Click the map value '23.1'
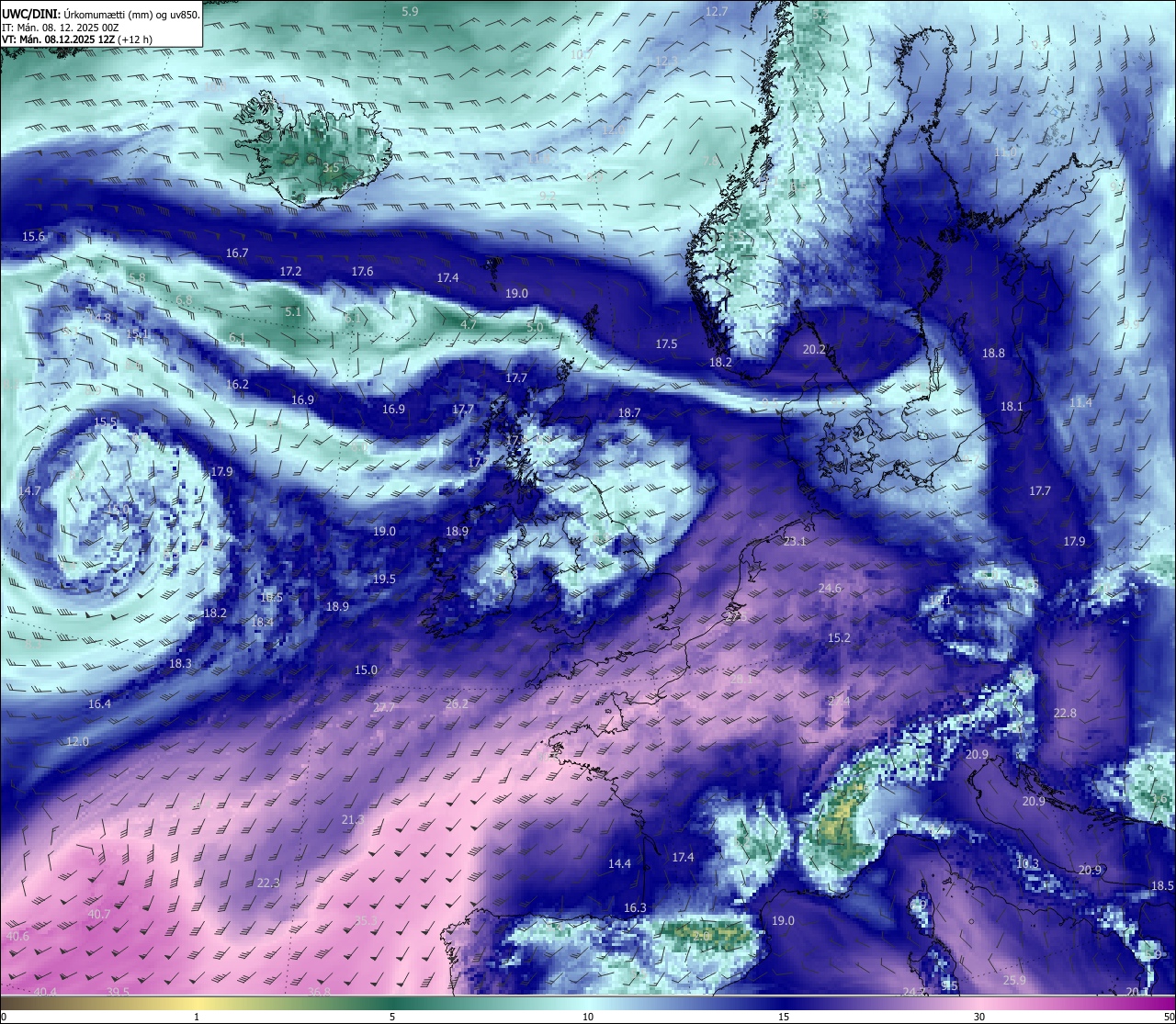The width and height of the screenshot is (1176, 1024). click(795, 543)
